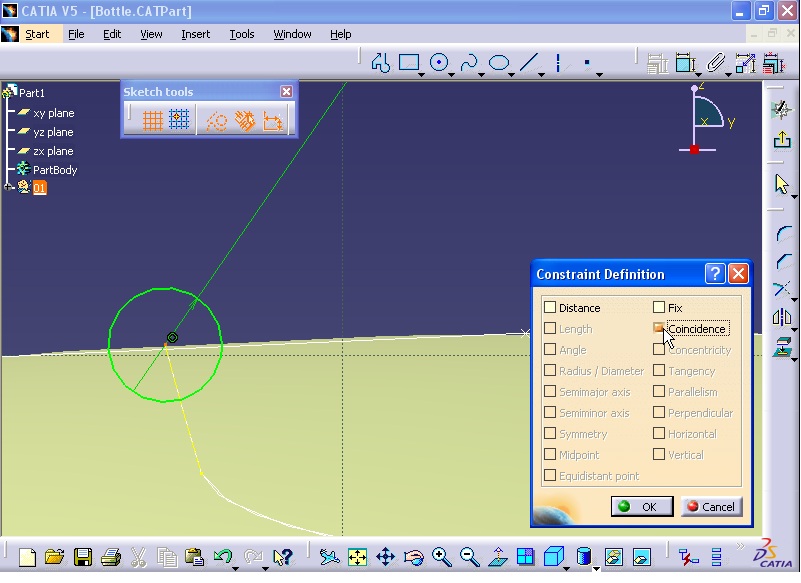Click the What's This help icon
Image resolution: width=801 pixels, height=583 pixels.
point(282,557)
